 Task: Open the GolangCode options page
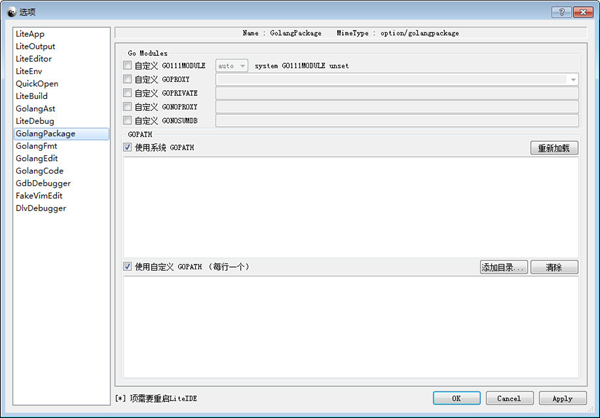[61, 171]
